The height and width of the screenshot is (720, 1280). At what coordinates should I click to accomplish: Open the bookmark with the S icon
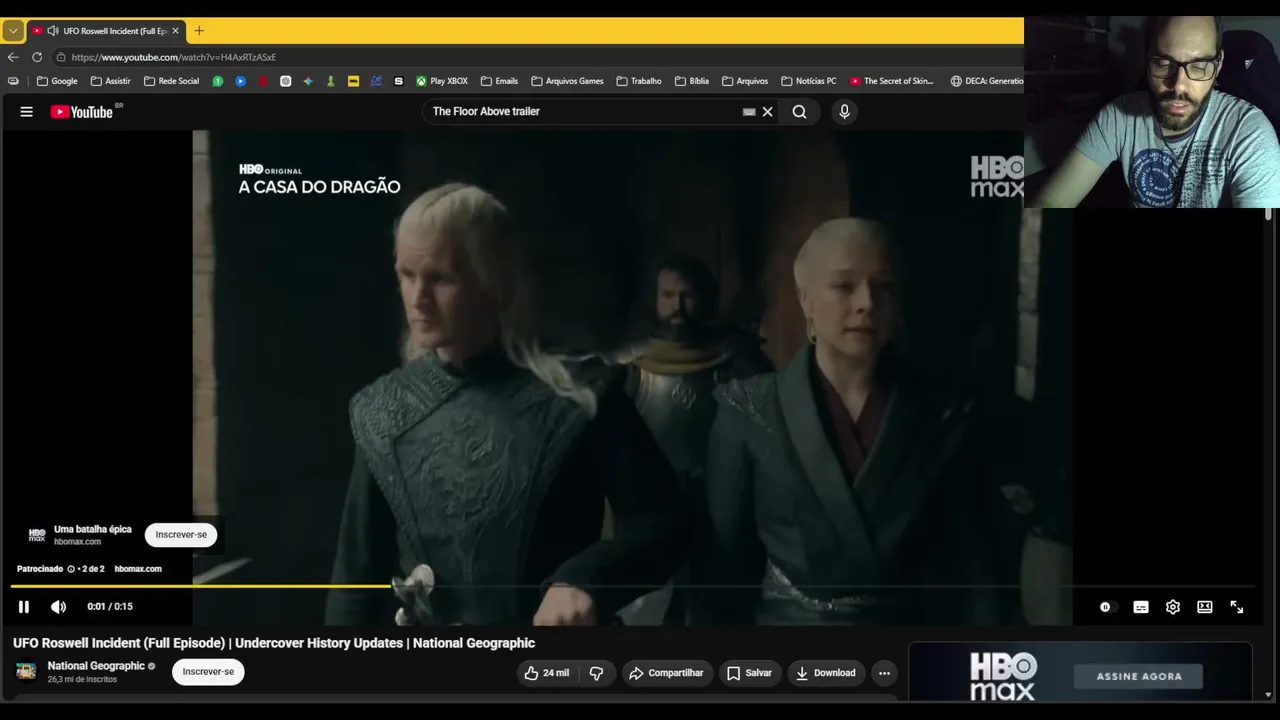[399, 81]
